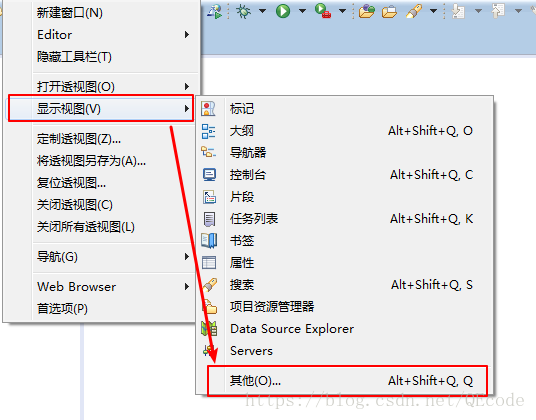The image size is (536, 420).
Task: Click the 项目资源管理器 project explorer icon
Action: pyautogui.click(x=210, y=307)
